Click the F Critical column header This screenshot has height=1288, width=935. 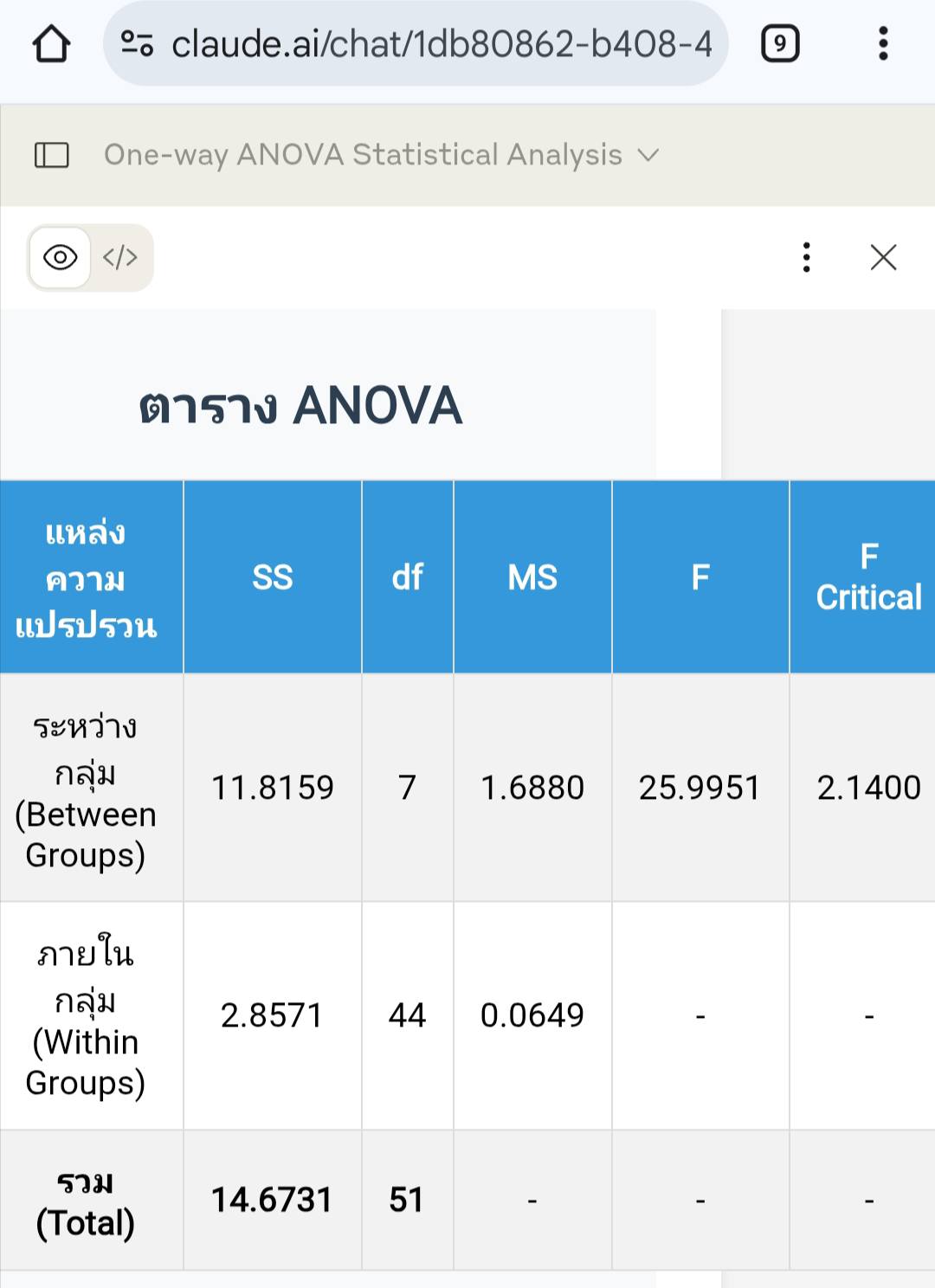point(868,577)
